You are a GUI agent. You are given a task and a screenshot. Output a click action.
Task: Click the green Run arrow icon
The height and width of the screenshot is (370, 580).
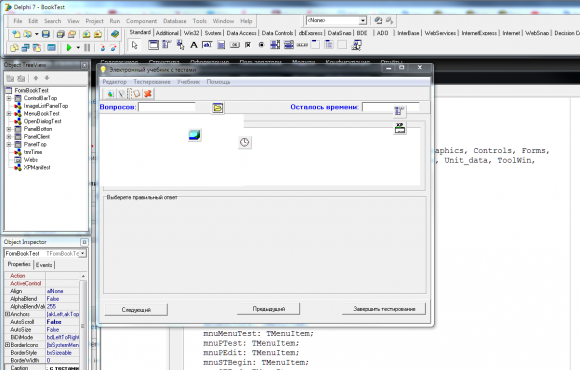click(69, 47)
